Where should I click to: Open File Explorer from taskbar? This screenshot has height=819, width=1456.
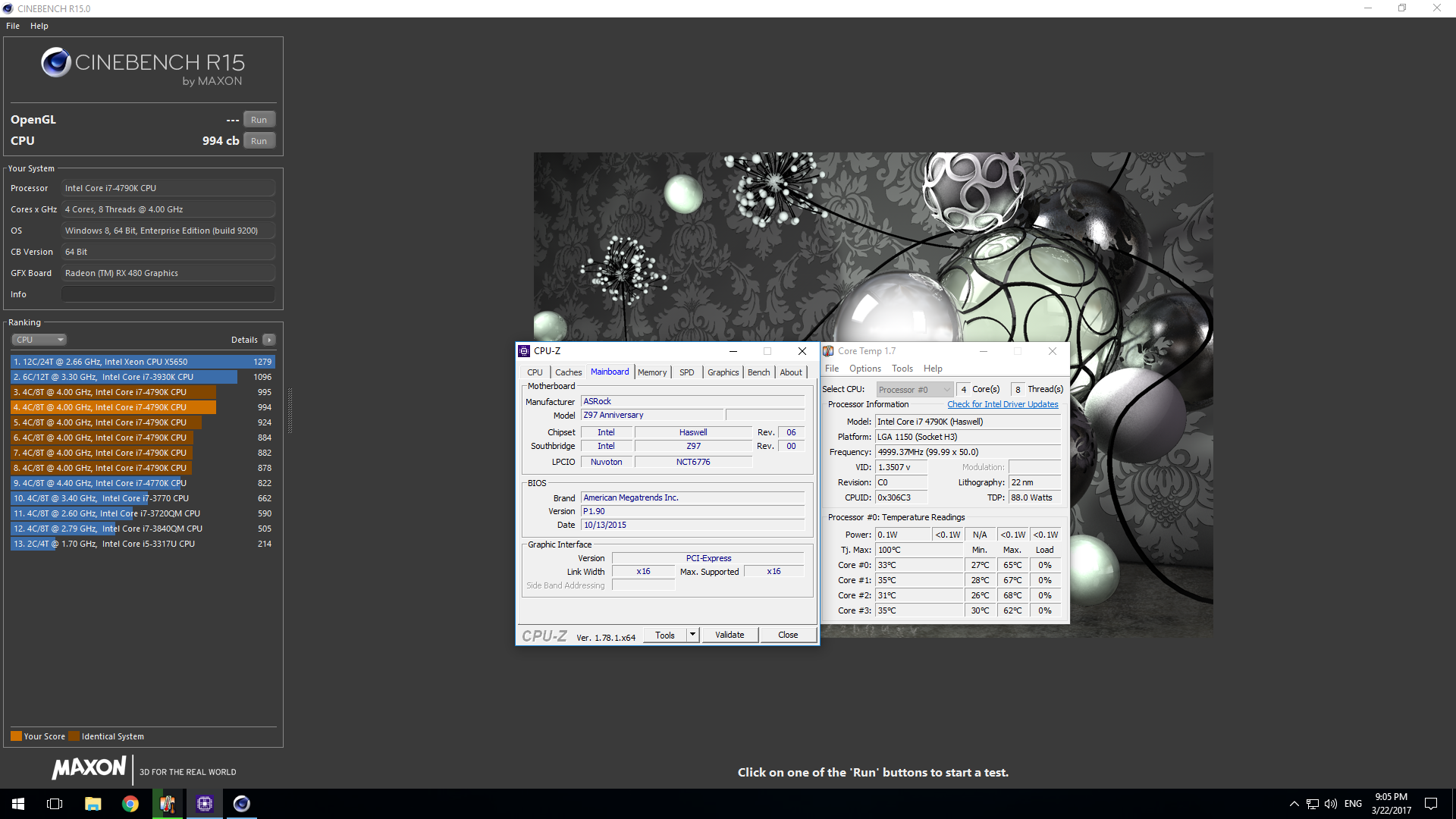pos(93,804)
